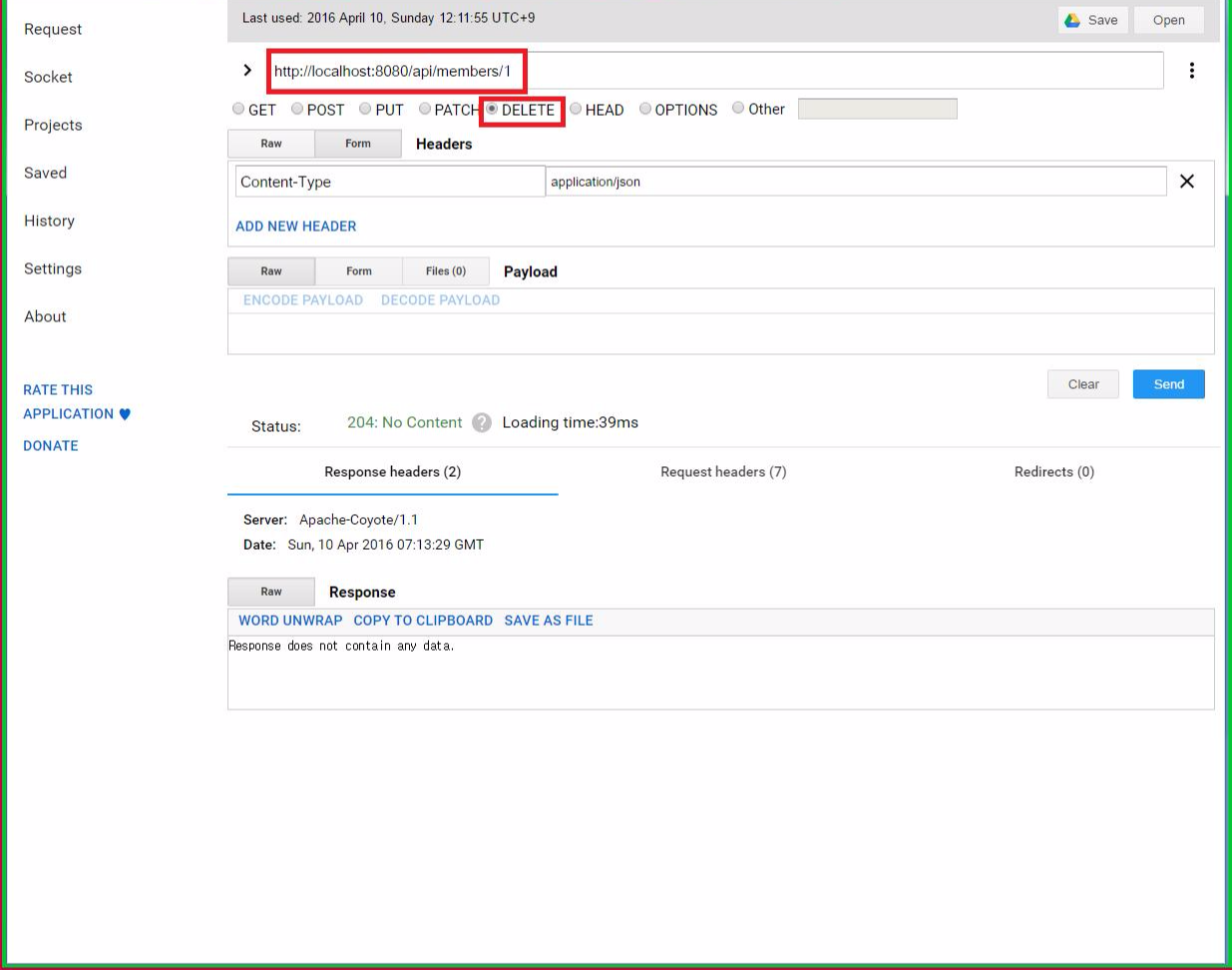Click the heart icon beside Rate This Application
Image resolution: width=1232 pixels, height=970 pixels.
pos(125,414)
